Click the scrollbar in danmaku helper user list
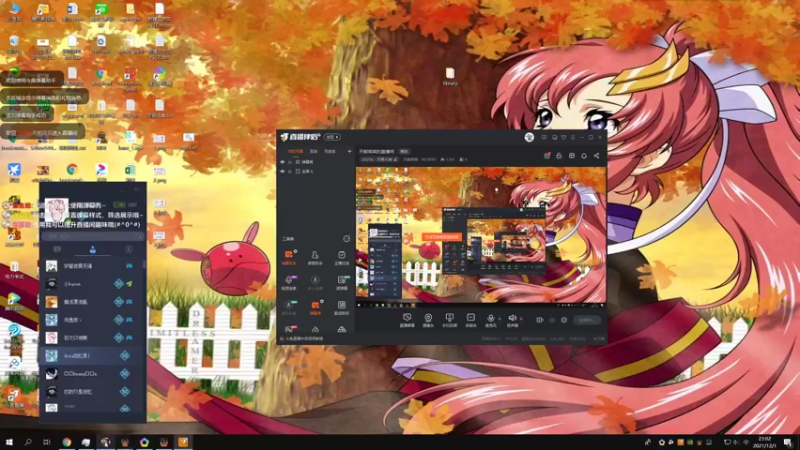800x450 pixels. pyautogui.click(x=144, y=265)
